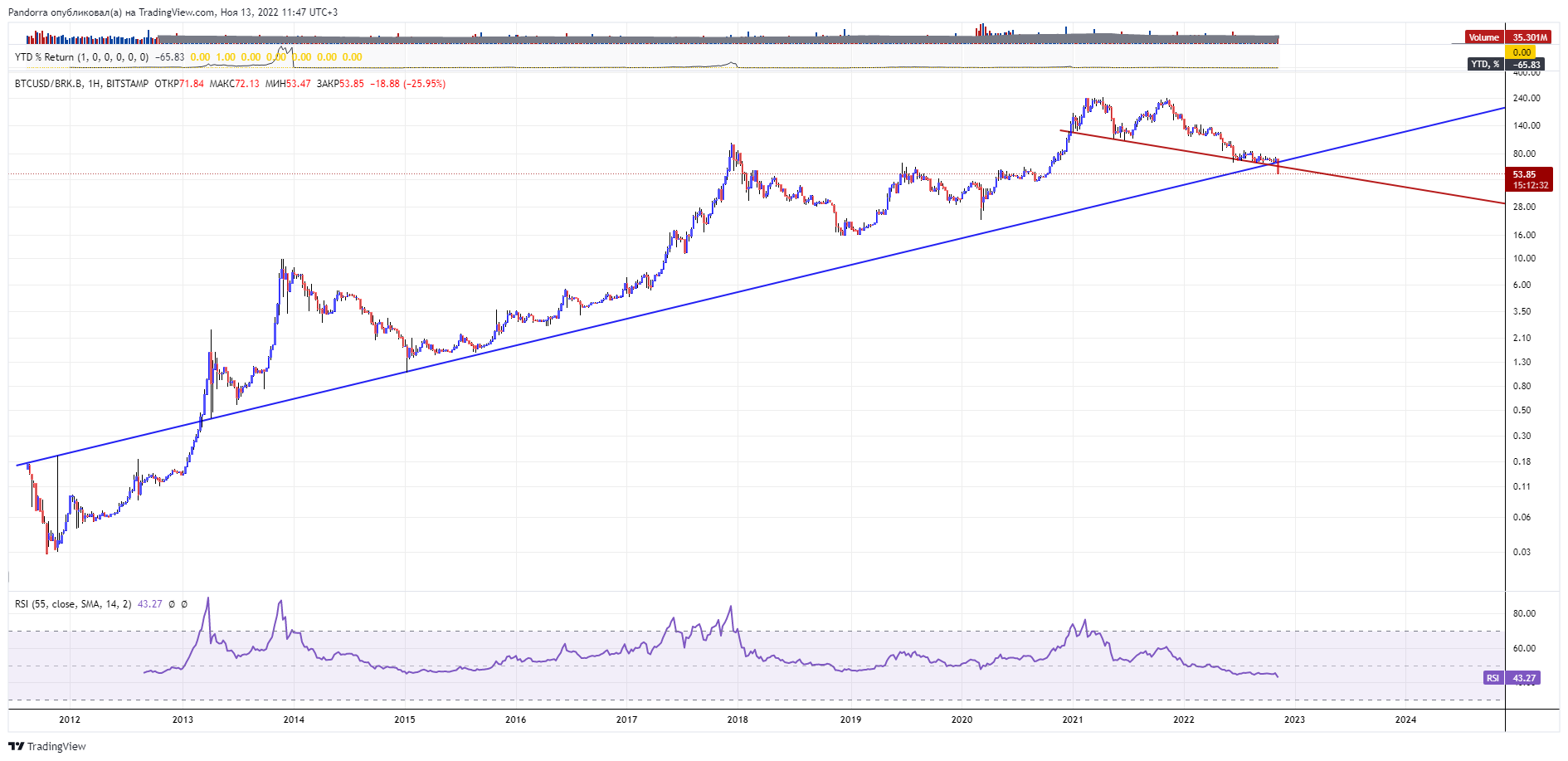The image size is (1568, 761).
Task: Click the 0.06 price scale value
Action: coord(1522,517)
